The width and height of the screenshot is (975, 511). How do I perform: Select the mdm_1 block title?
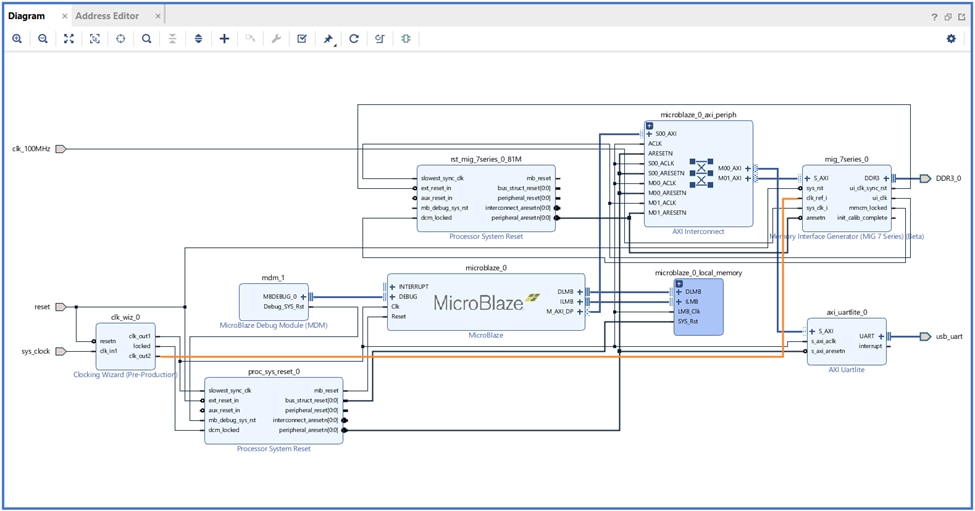point(273,278)
